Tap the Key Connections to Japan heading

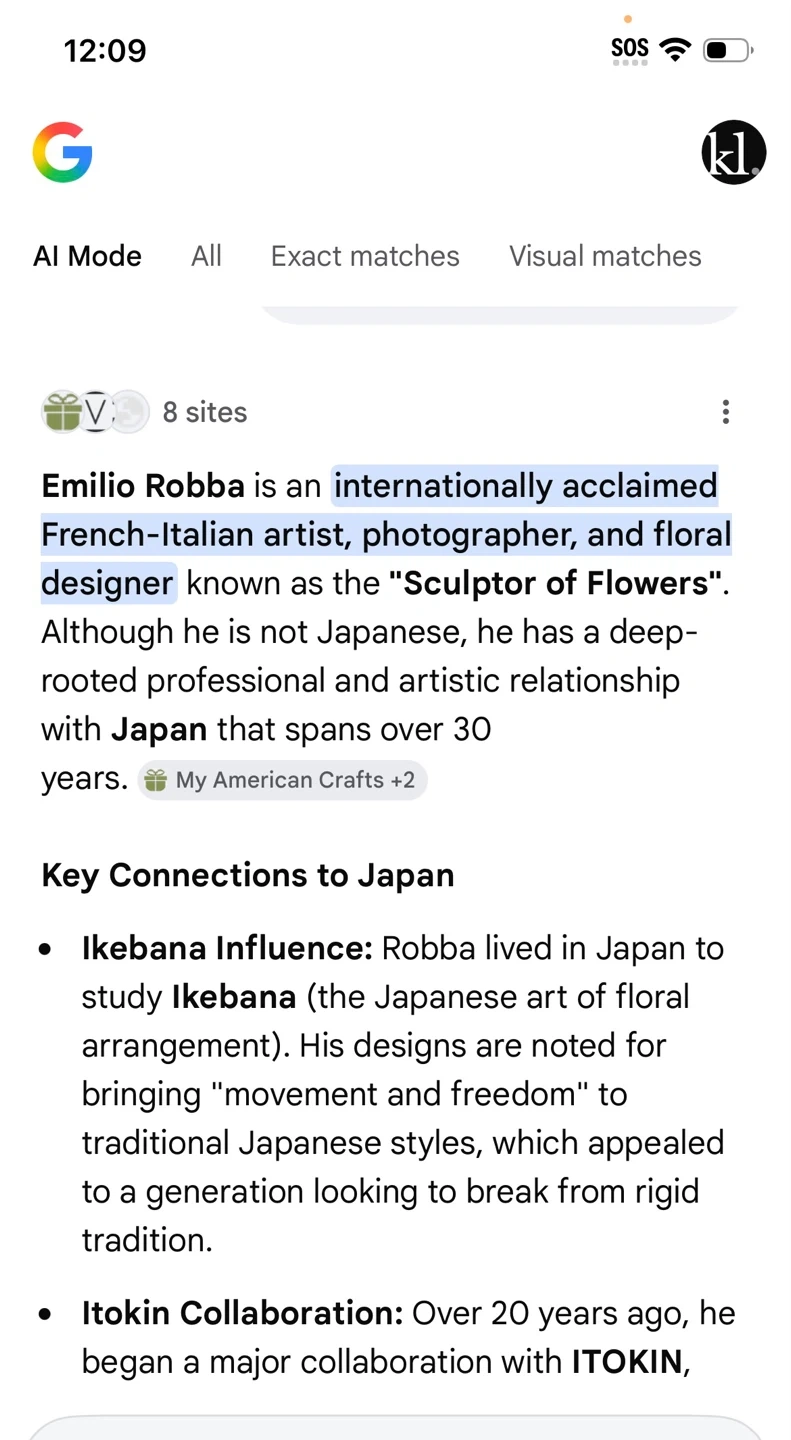pos(248,876)
